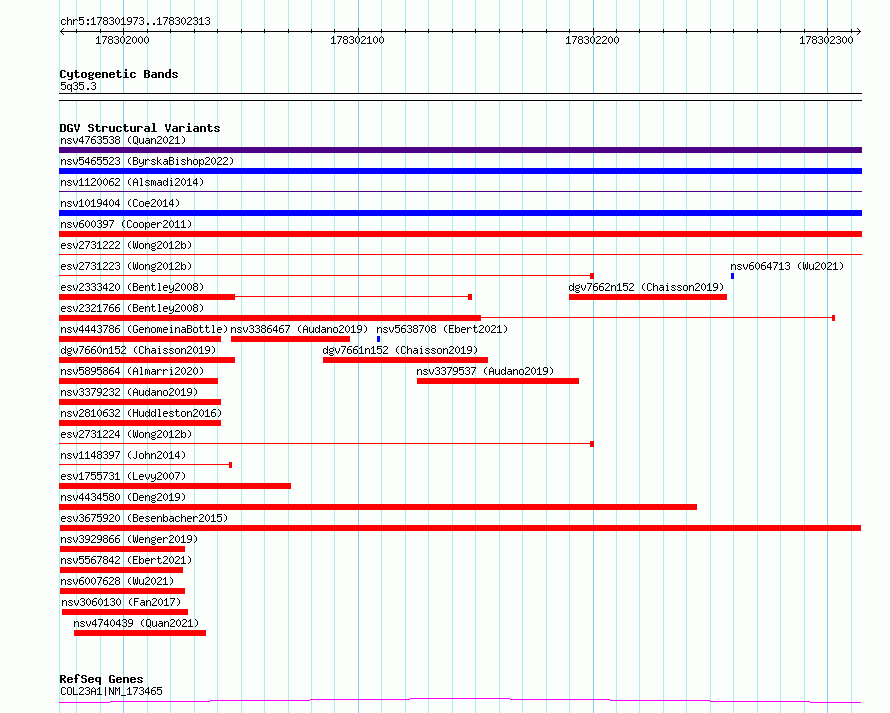The height and width of the screenshot is (713, 890).
Task: Open nsv6064713 (Wu2021) variant label
Action: pyautogui.click(x=787, y=266)
